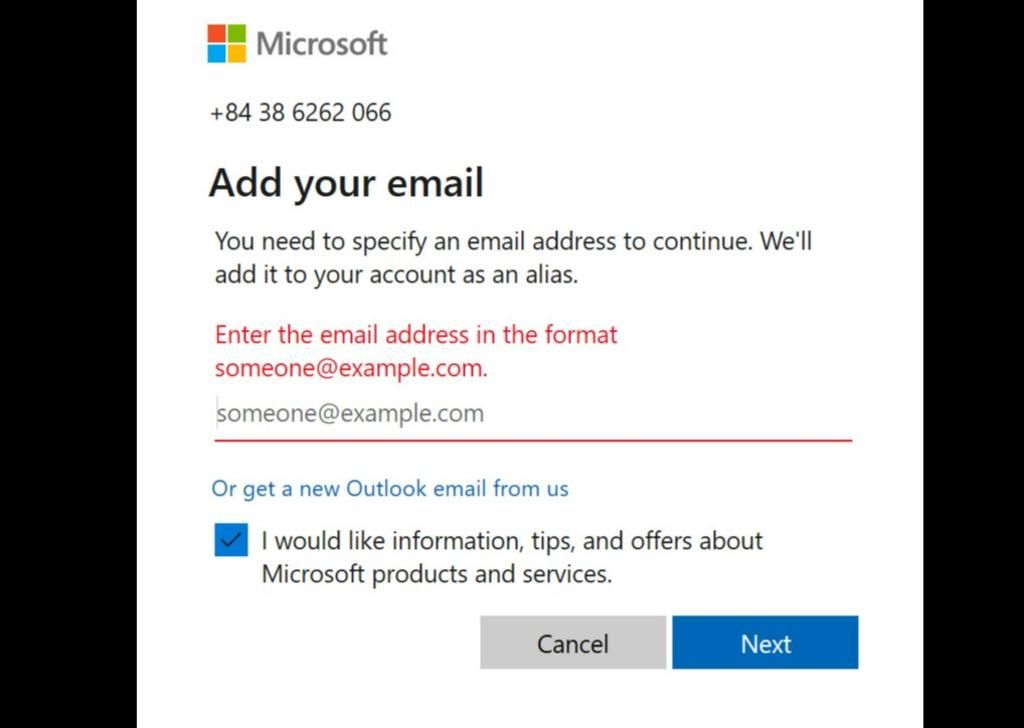Click the green square of Microsoft logo
This screenshot has height=728, width=1024.
tap(236, 34)
